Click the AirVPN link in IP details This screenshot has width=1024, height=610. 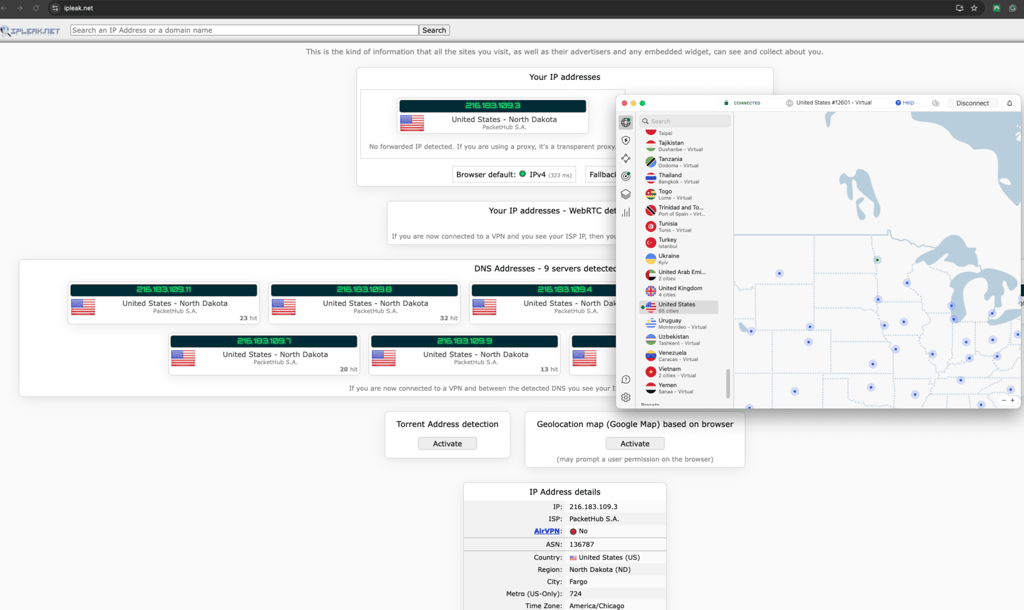coord(547,531)
